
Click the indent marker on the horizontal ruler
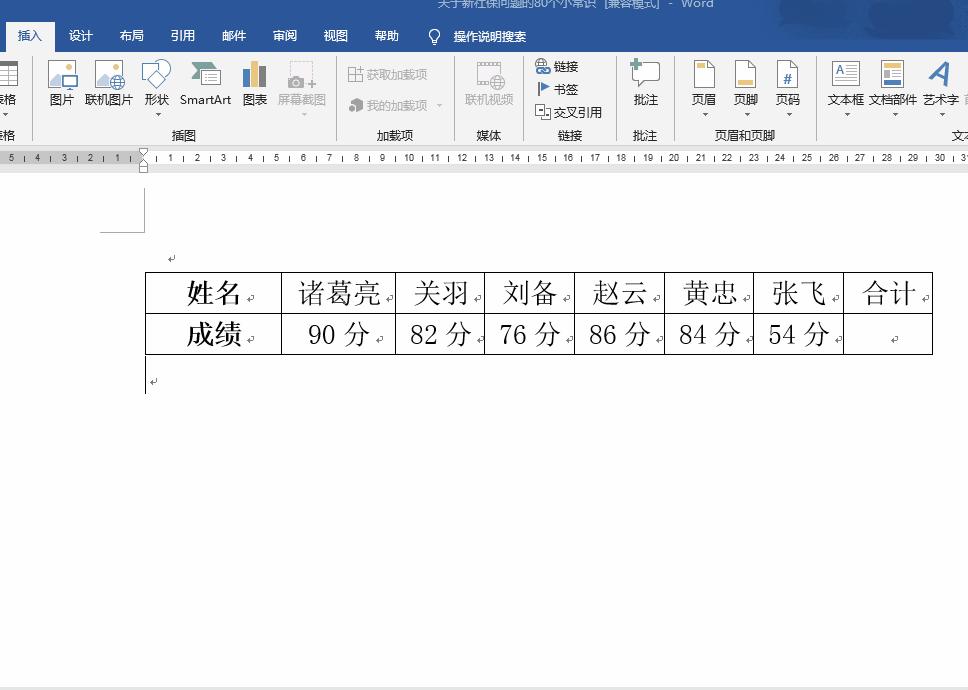143,155
